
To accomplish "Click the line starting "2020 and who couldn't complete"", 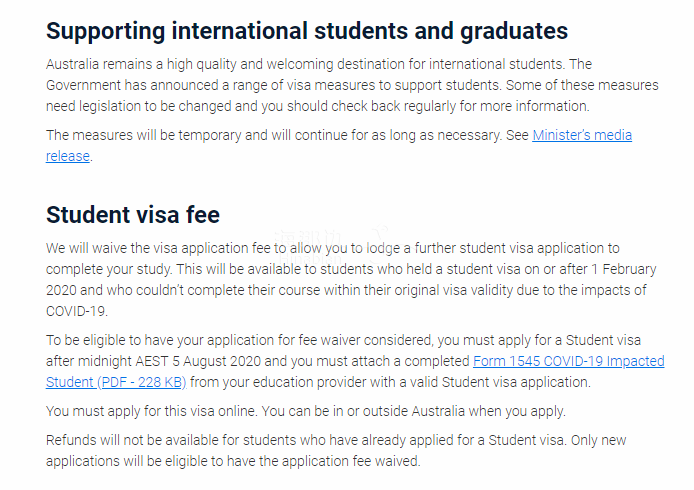I will pyautogui.click(x=346, y=290).
